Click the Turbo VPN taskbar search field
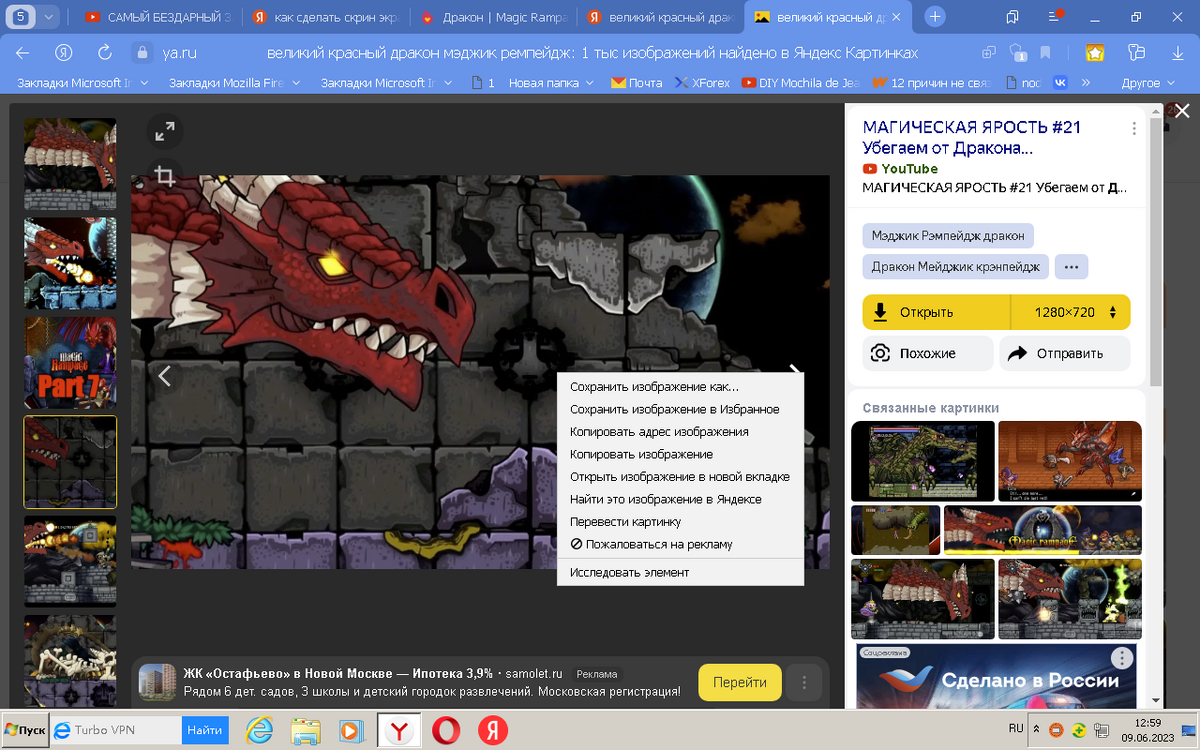 click(116, 731)
